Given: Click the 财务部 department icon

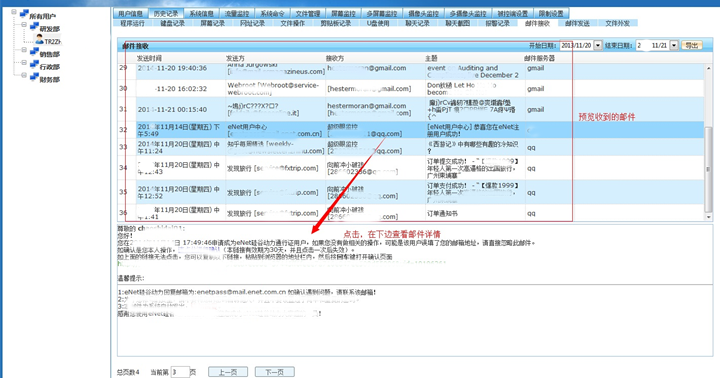Looking at the screenshot, I should (x=34, y=78).
